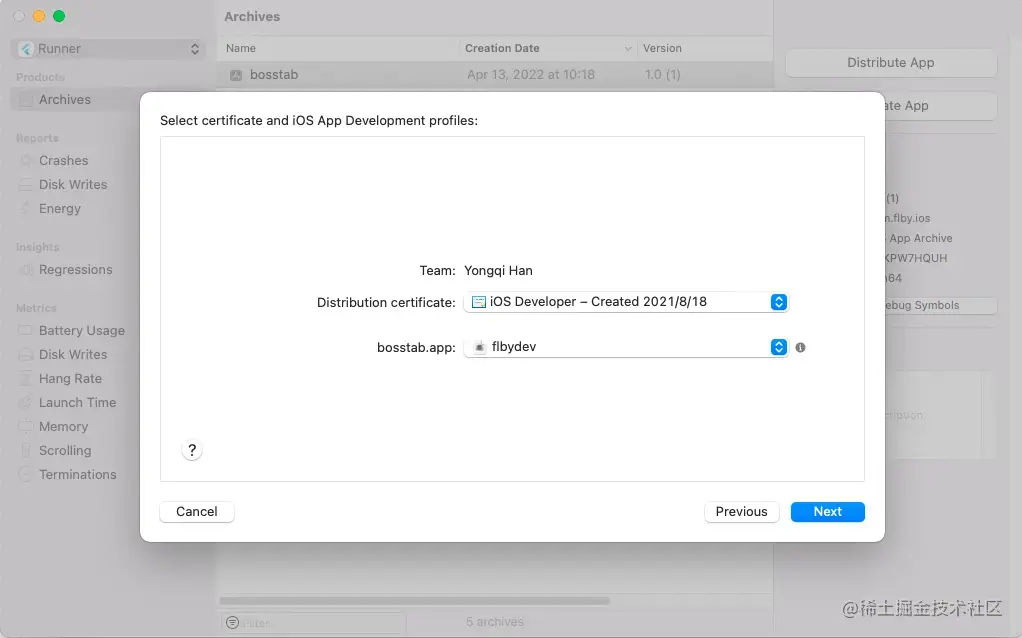The height and width of the screenshot is (638, 1022).
Task: Click the Yongqi Han team name
Action: pyautogui.click(x=498, y=270)
